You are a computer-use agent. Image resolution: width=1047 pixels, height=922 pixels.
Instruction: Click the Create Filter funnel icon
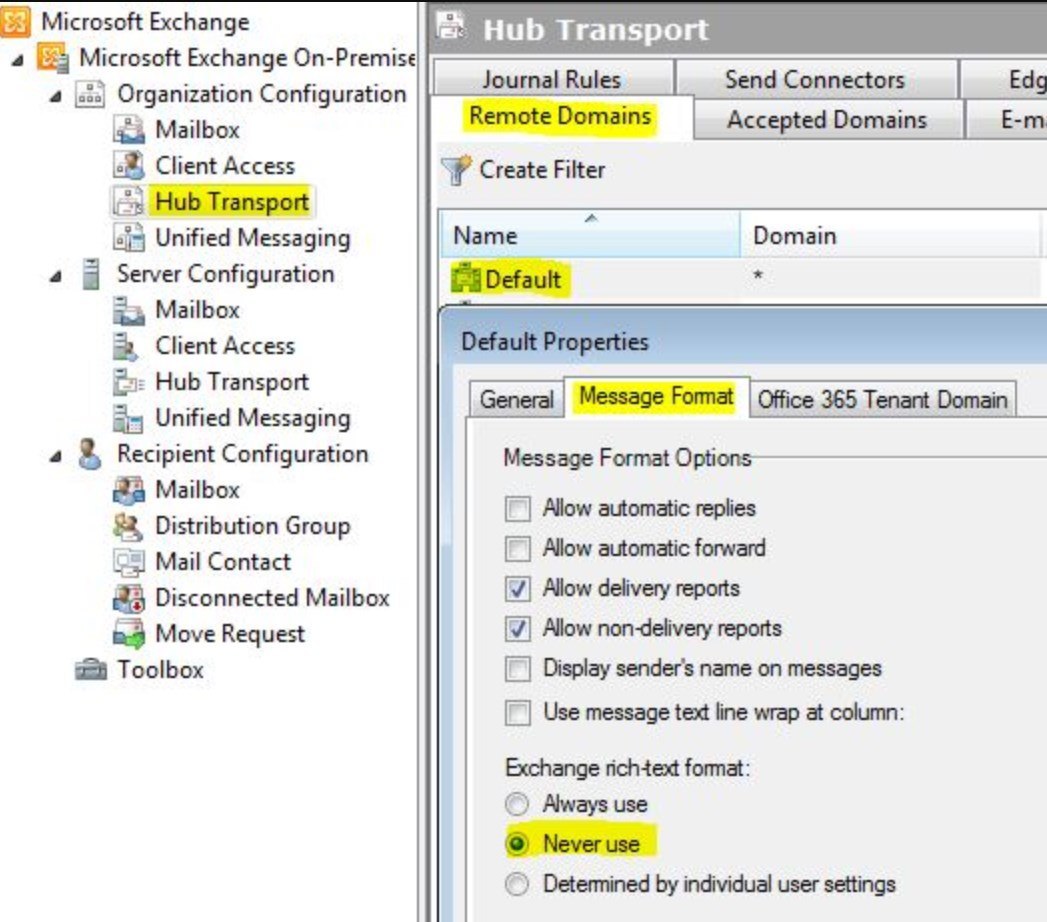tap(457, 170)
